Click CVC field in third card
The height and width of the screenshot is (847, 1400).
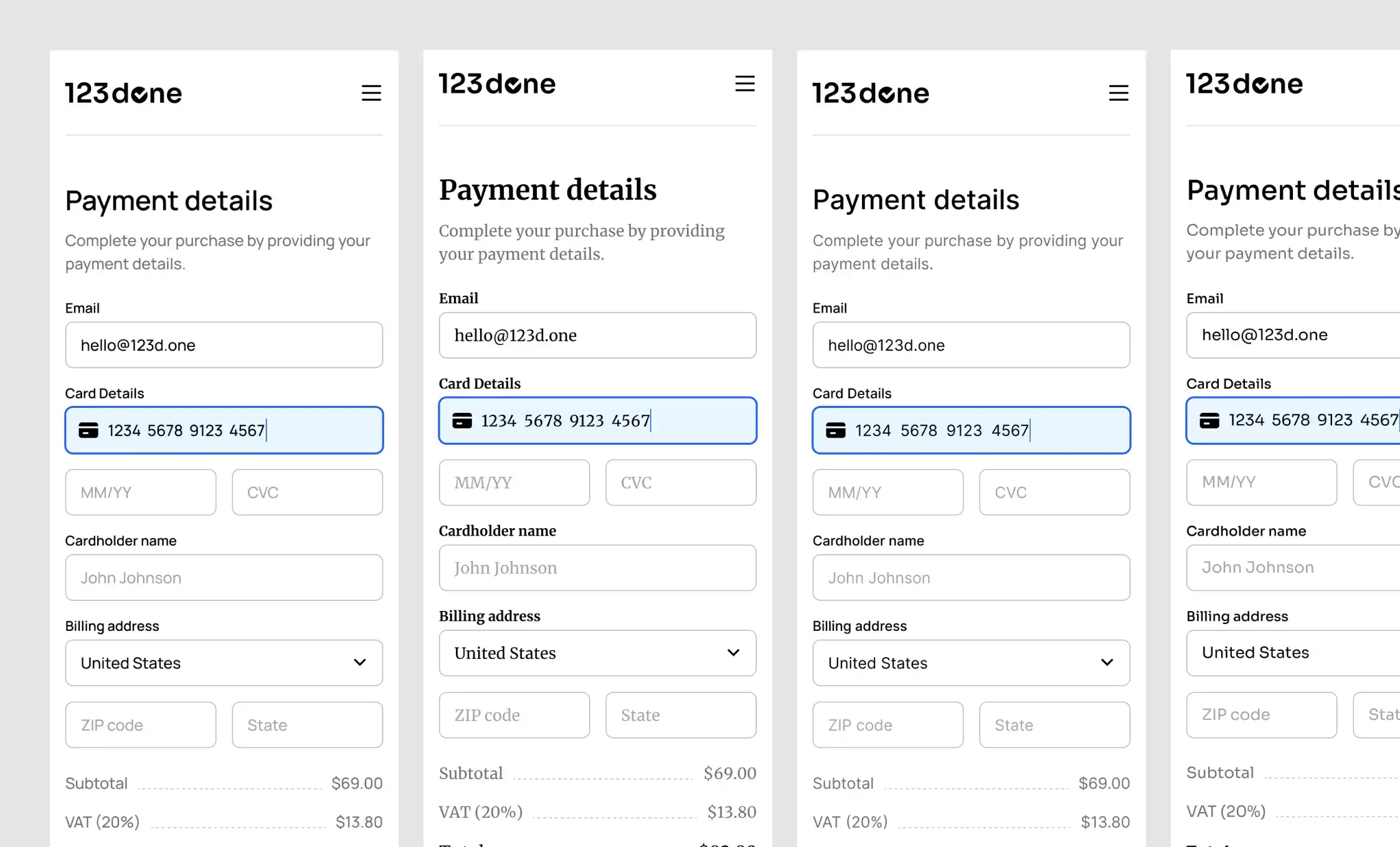[1055, 492]
